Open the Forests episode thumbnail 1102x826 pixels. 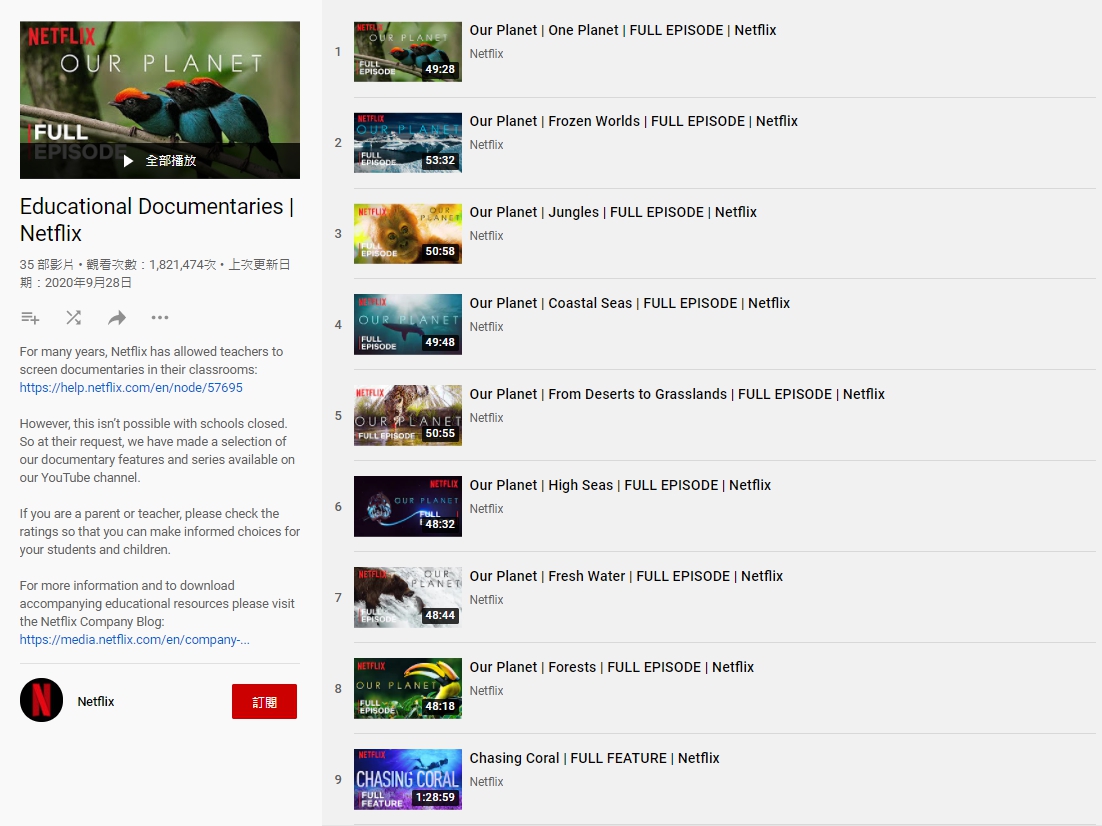(x=408, y=688)
